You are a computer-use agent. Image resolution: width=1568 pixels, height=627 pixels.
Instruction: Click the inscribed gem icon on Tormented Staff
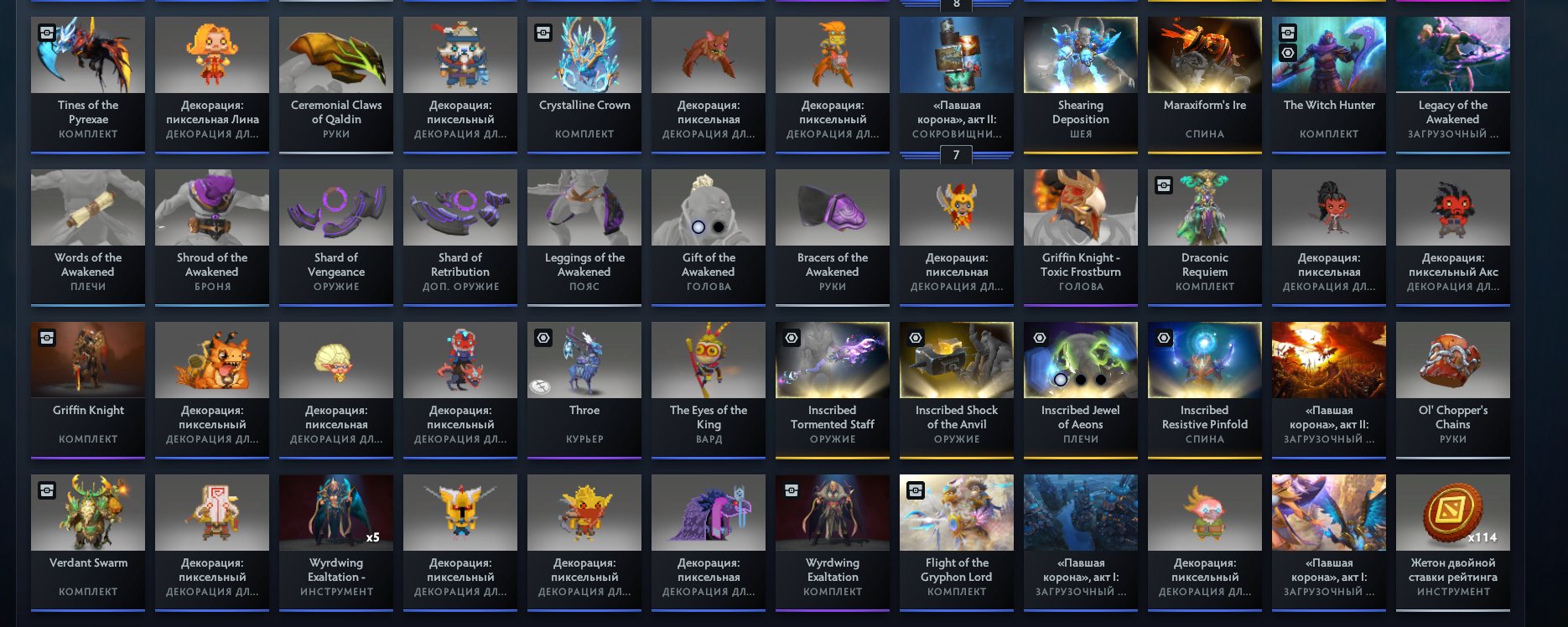792,338
